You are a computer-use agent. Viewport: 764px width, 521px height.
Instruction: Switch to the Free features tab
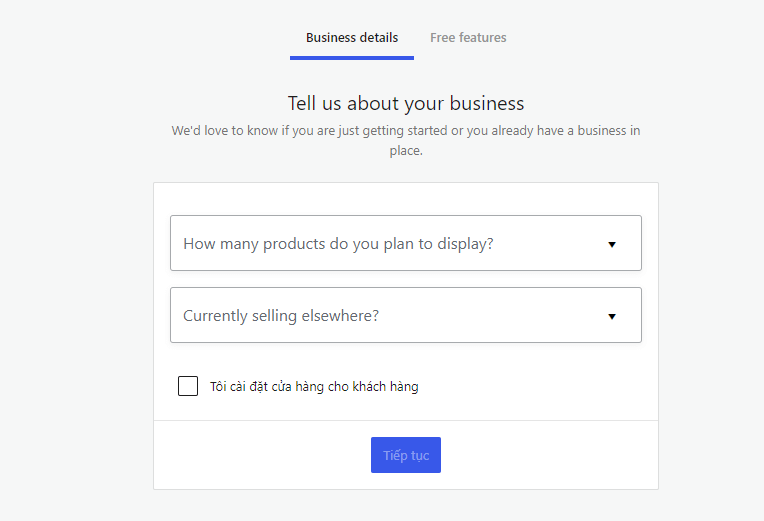pos(468,38)
